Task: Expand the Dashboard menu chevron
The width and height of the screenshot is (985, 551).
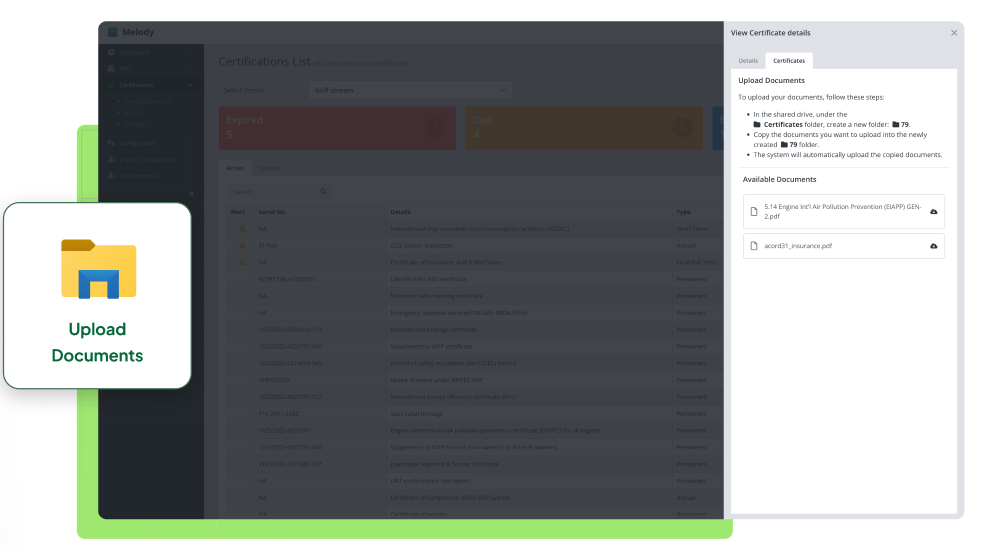Action: pos(190,52)
